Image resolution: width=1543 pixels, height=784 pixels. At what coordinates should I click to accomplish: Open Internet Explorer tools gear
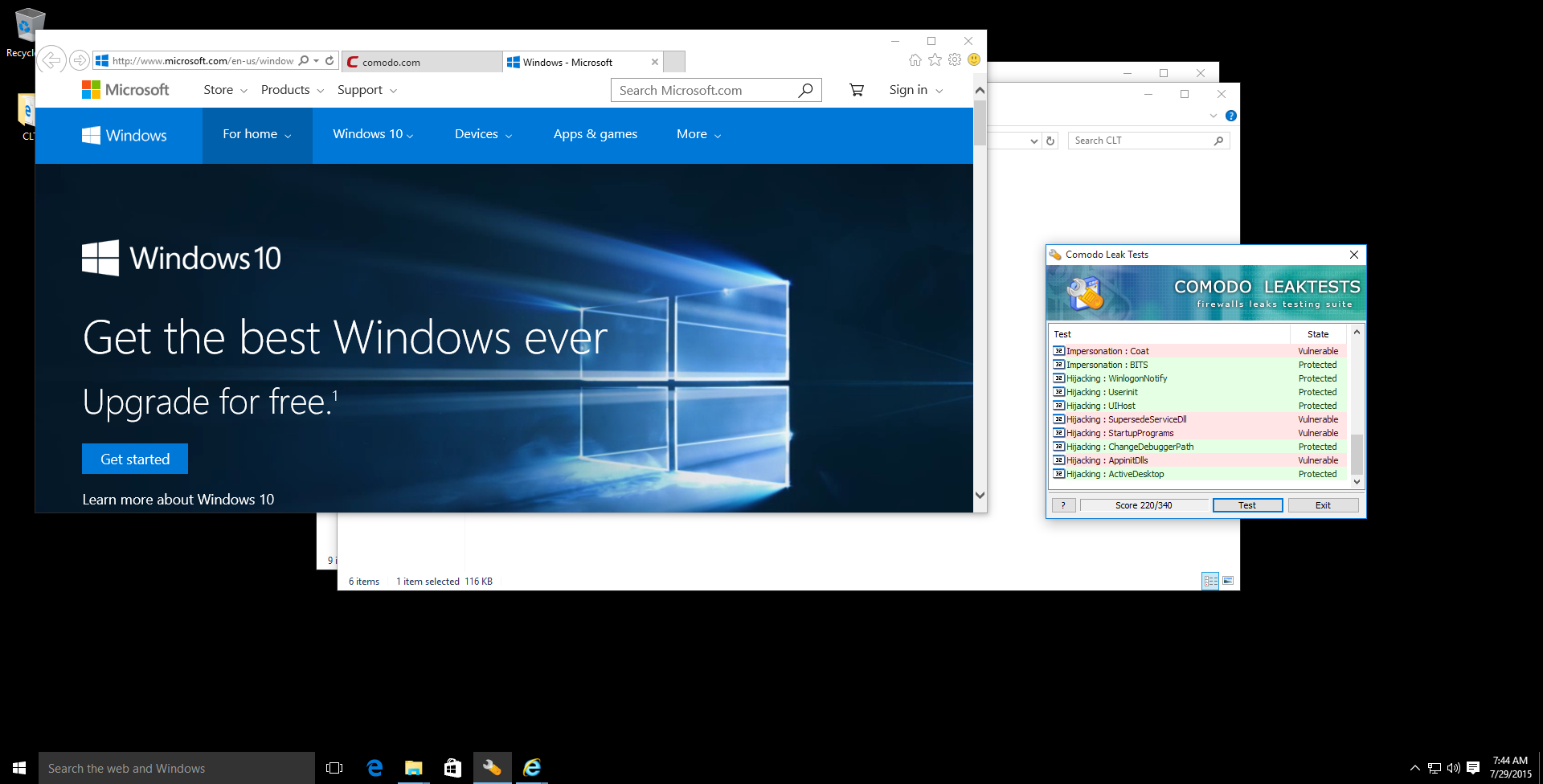[955, 60]
